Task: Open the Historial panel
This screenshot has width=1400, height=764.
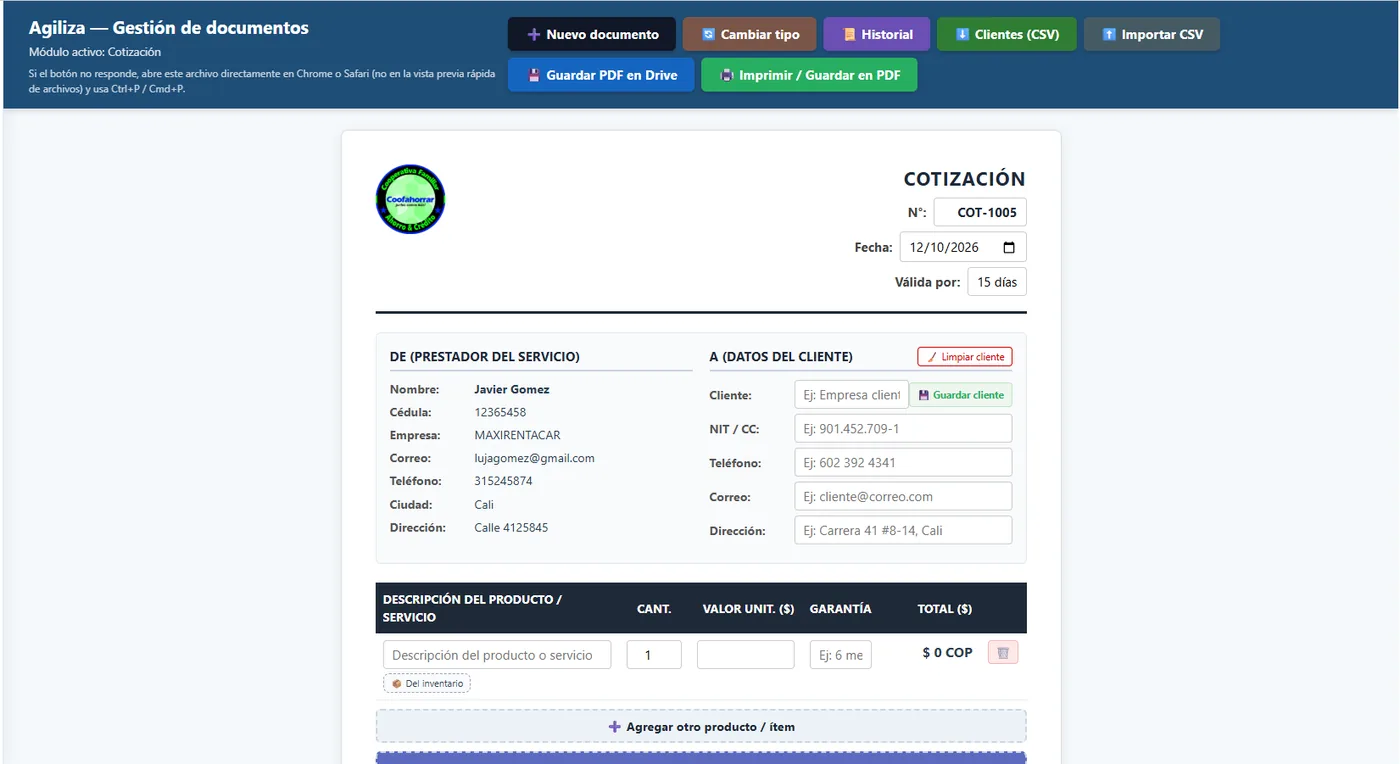Action: coord(877,34)
